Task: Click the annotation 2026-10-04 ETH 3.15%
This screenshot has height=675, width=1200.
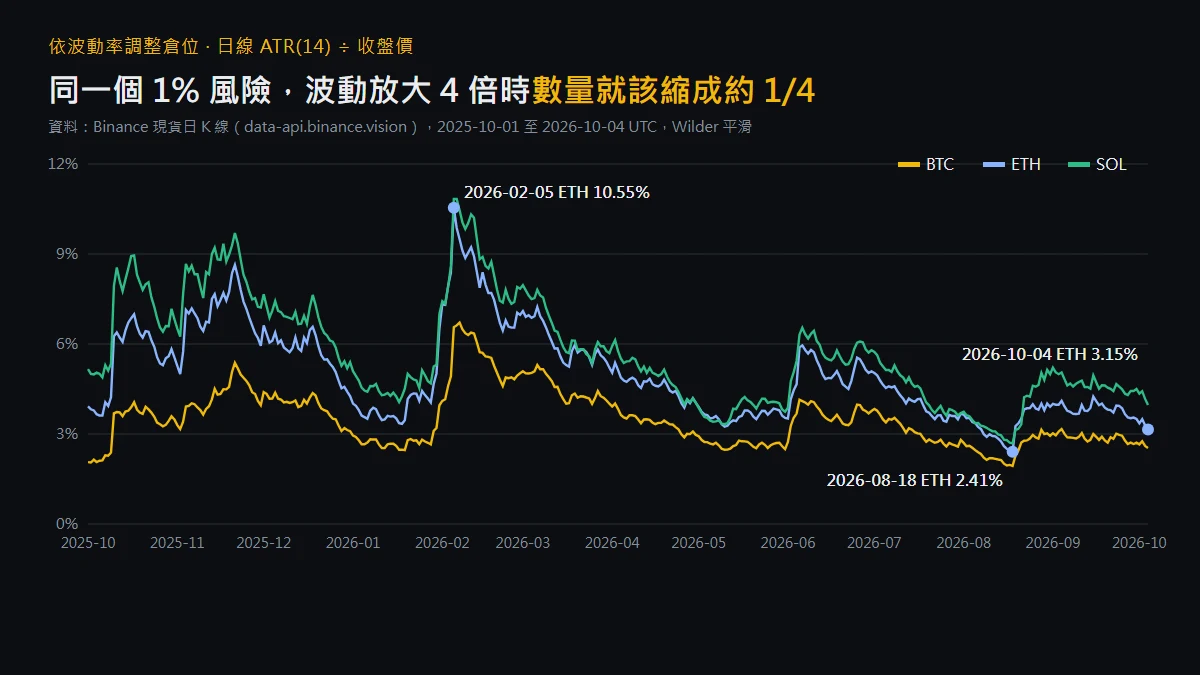Action: tap(1050, 354)
